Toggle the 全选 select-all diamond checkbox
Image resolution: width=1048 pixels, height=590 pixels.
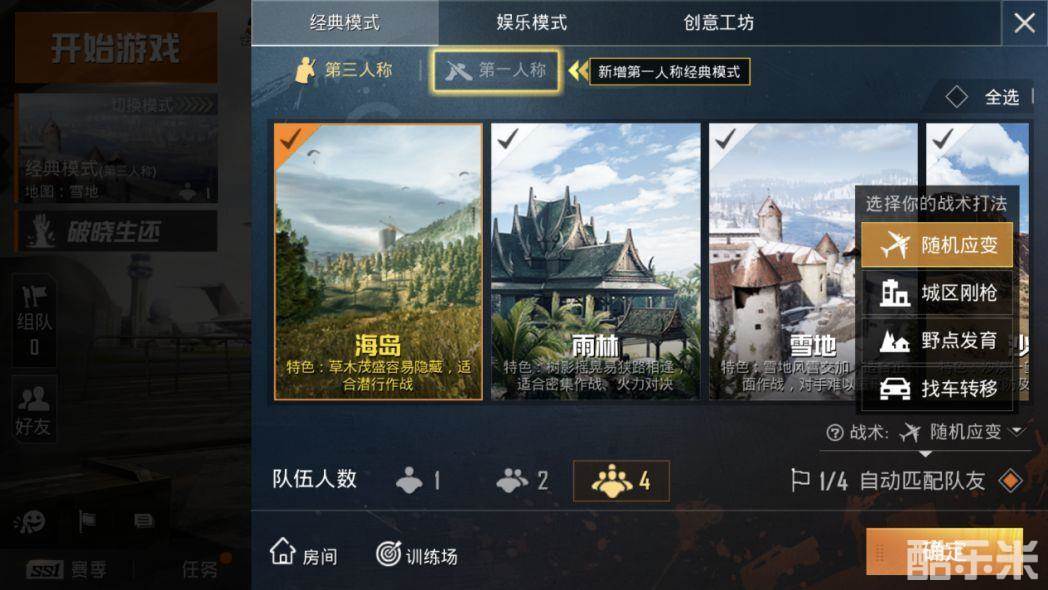[956, 97]
